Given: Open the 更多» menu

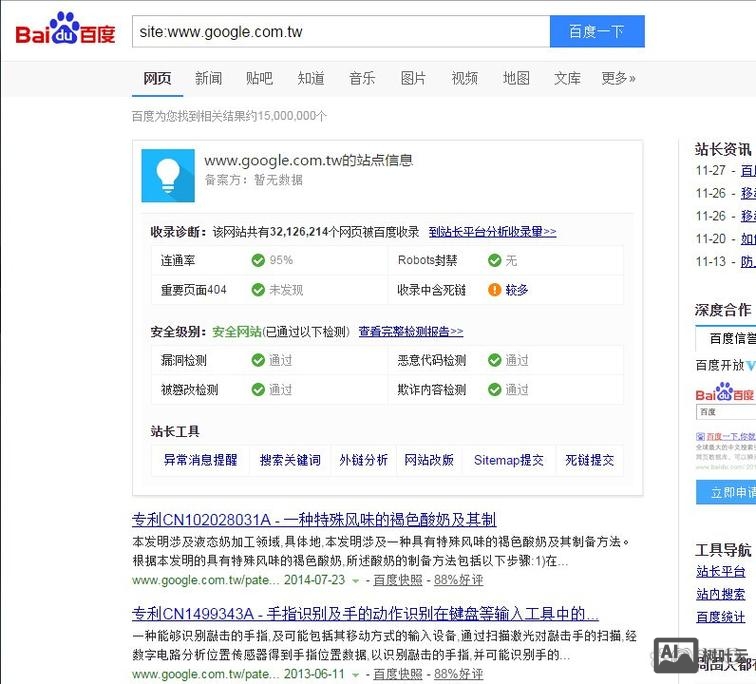Looking at the screenshot, I should point(618,78).
